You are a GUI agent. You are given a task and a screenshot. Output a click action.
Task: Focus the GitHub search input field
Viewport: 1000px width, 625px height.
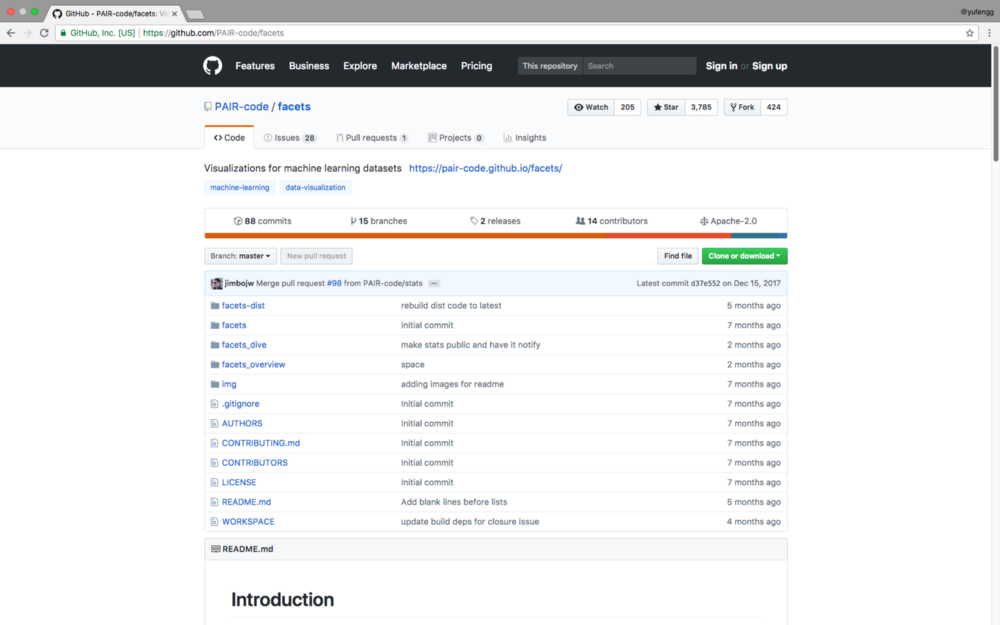point(639,66)
